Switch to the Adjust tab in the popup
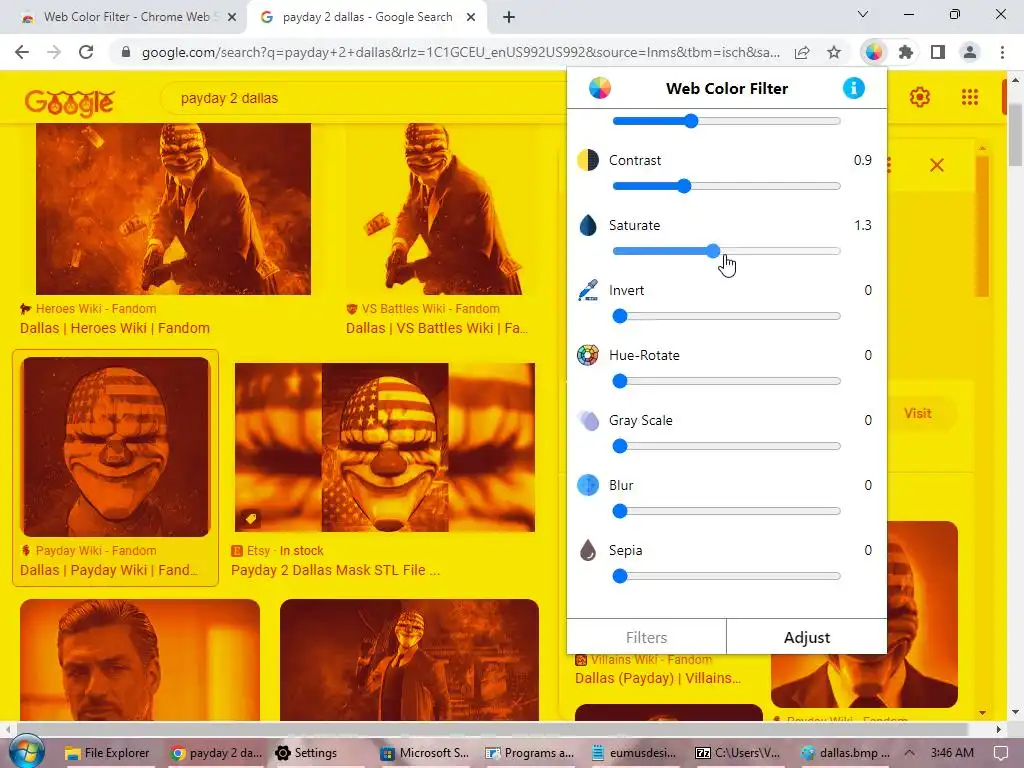This screenshot has width=1024, height=768. 807,637
